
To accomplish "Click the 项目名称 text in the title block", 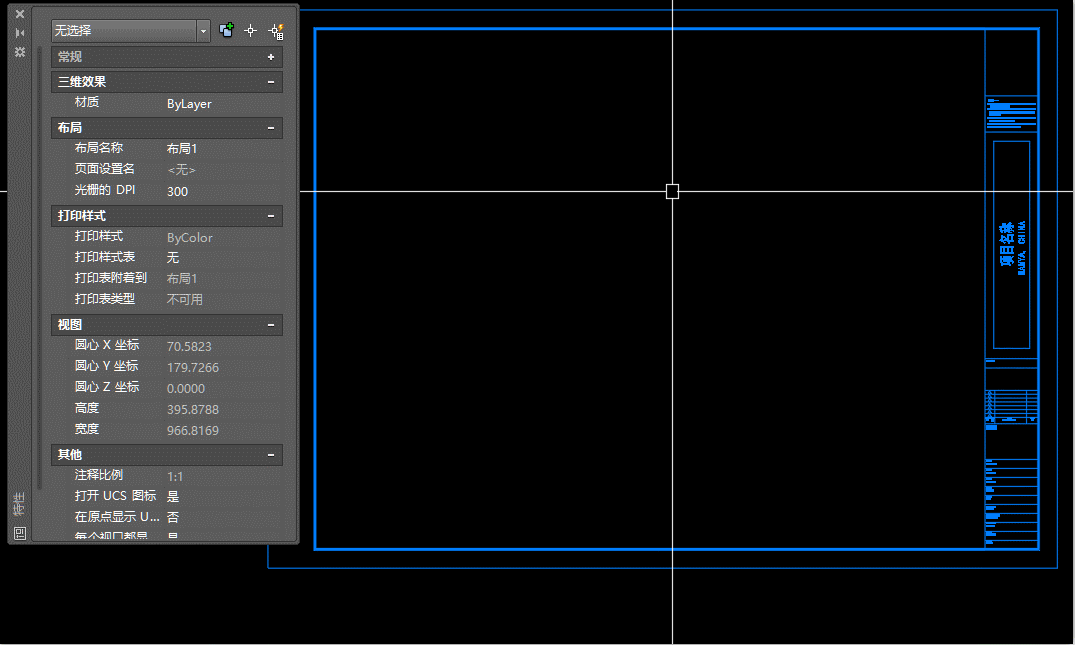I will [1006, 245].
